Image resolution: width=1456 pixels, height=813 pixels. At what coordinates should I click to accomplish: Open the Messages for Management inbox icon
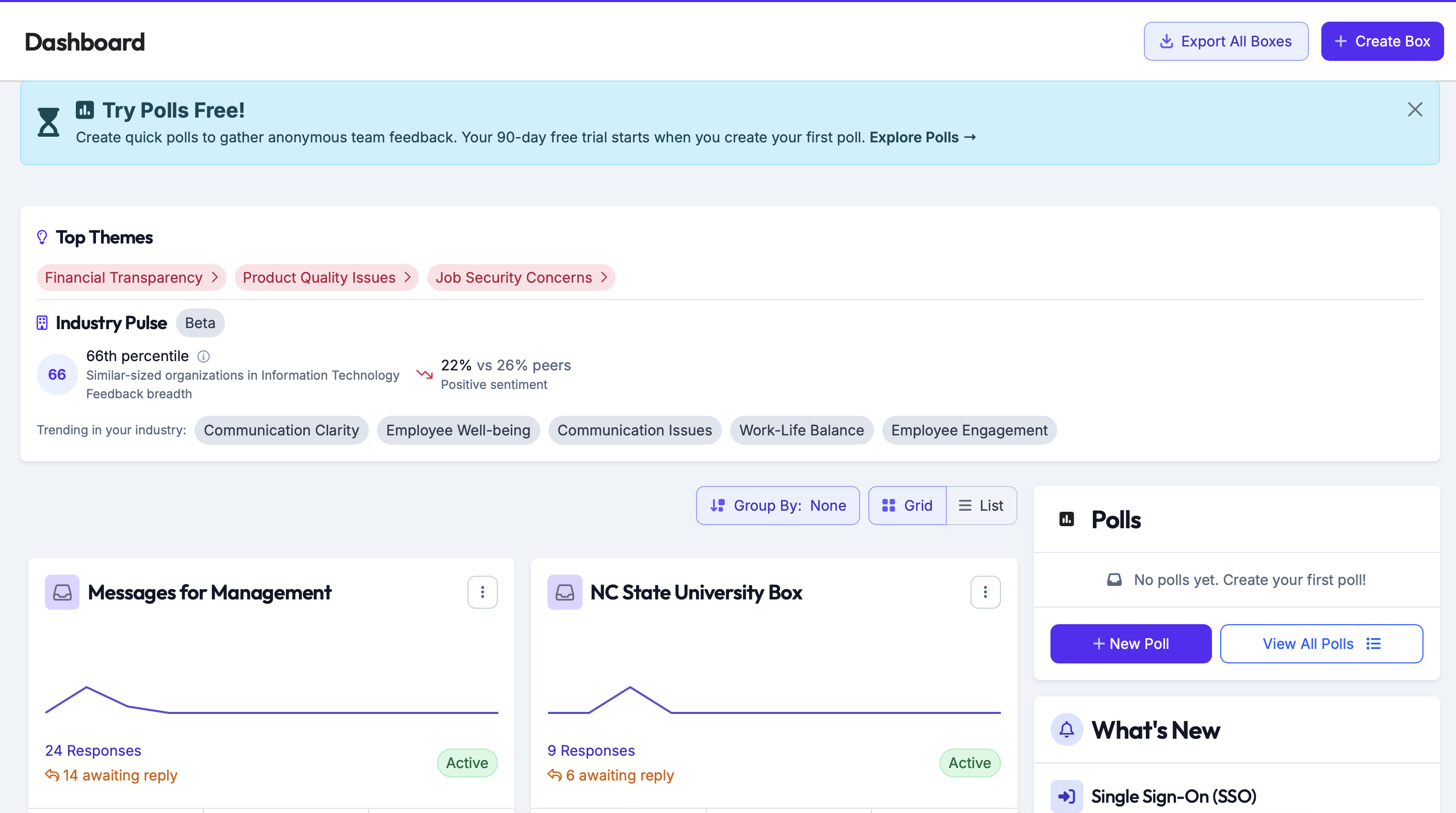tap(62, 592)
